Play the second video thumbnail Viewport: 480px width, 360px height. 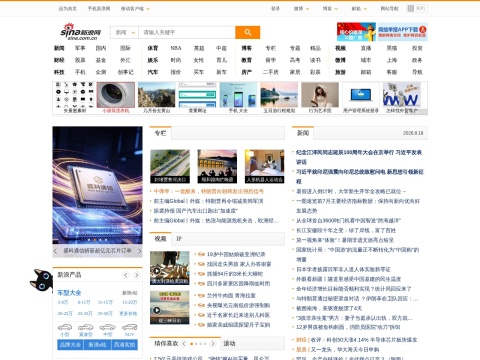pos(170,307)
